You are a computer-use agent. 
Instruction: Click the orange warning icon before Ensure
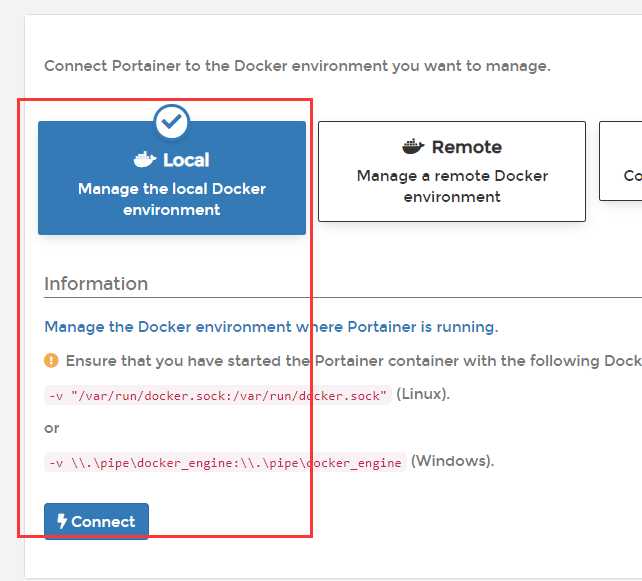(x=52, y=360)
